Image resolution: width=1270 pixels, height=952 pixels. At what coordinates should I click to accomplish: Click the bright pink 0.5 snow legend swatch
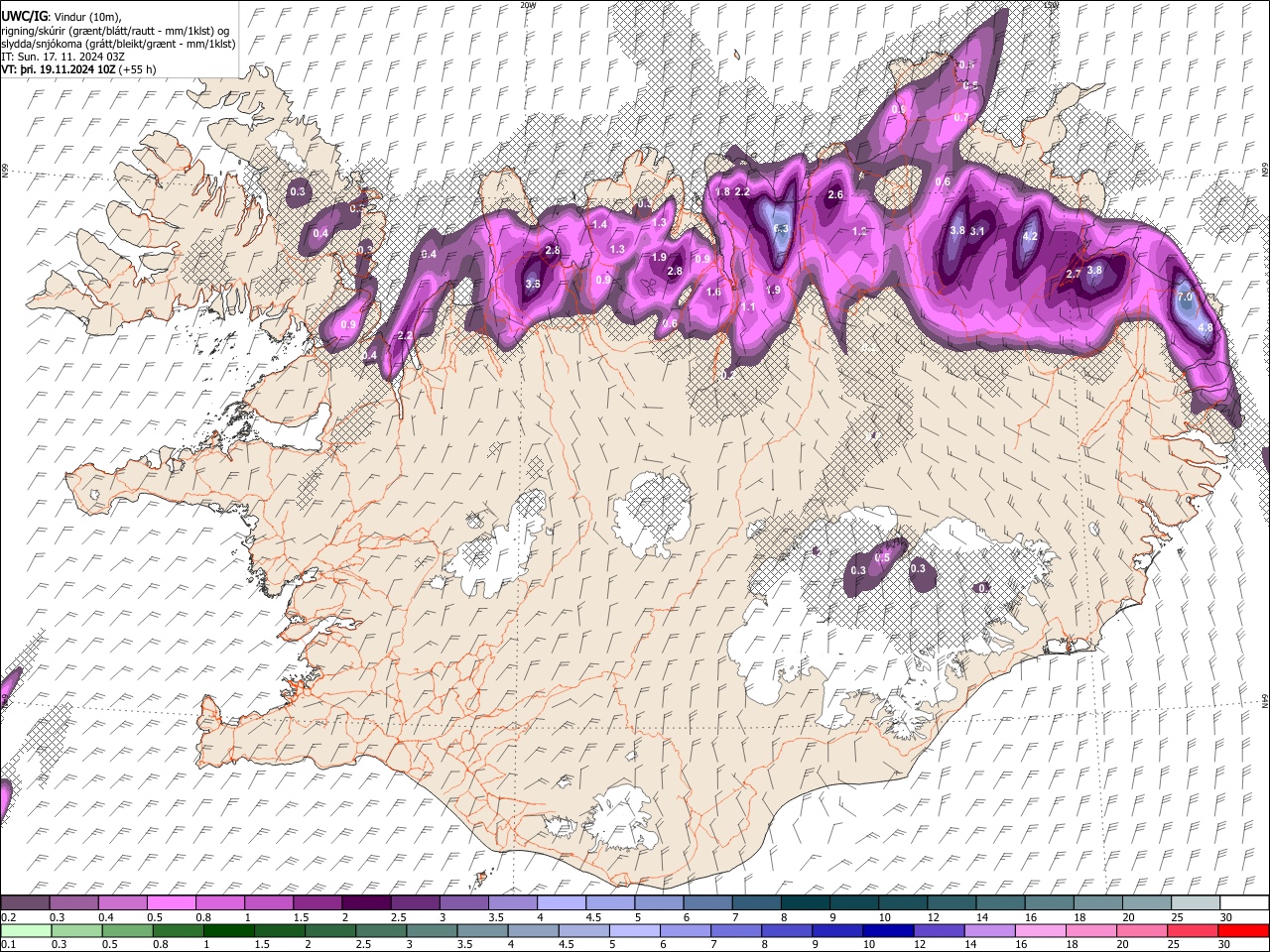click(172, 902)
